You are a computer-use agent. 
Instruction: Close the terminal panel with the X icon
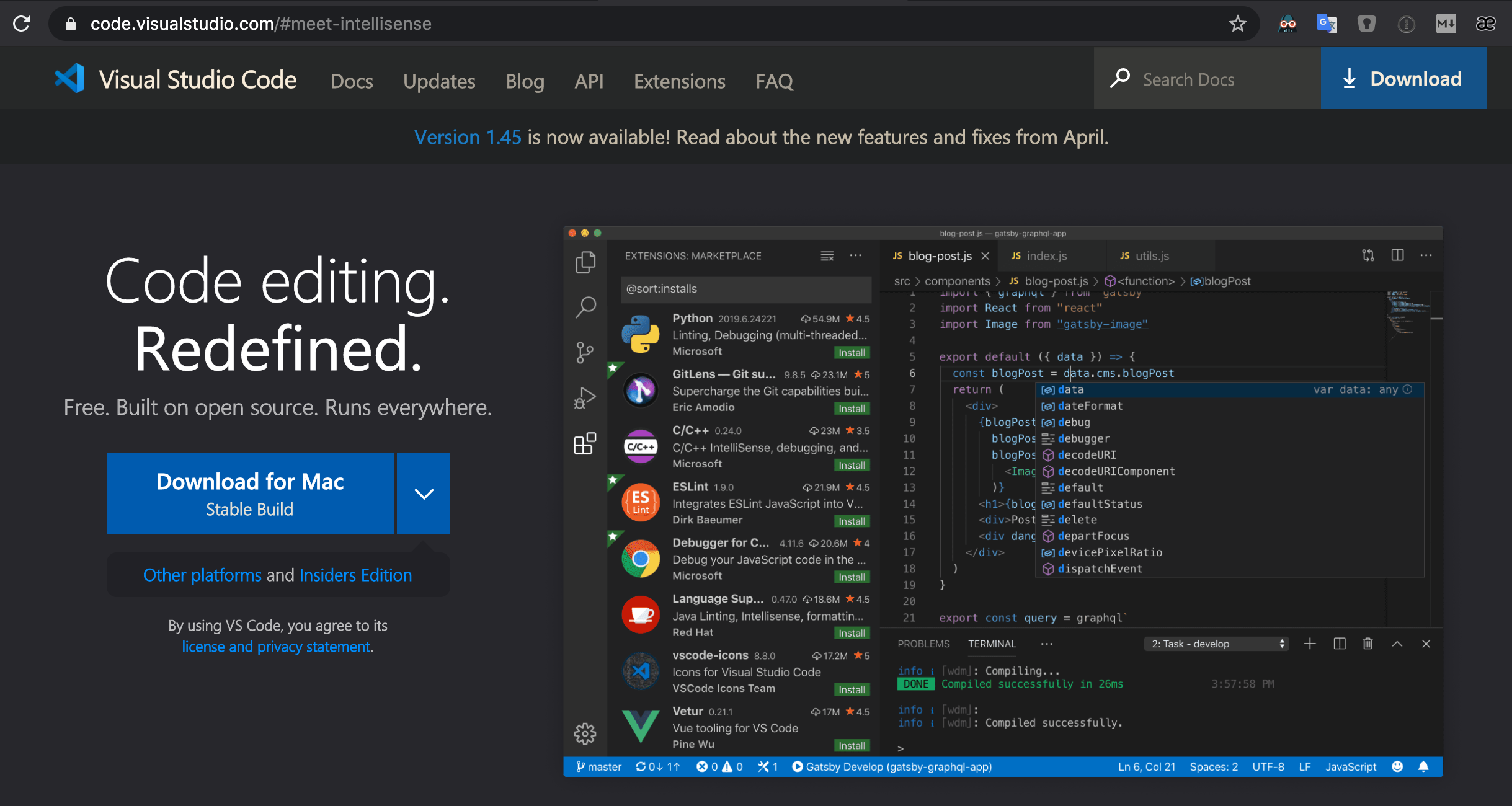click(1426, 644)
